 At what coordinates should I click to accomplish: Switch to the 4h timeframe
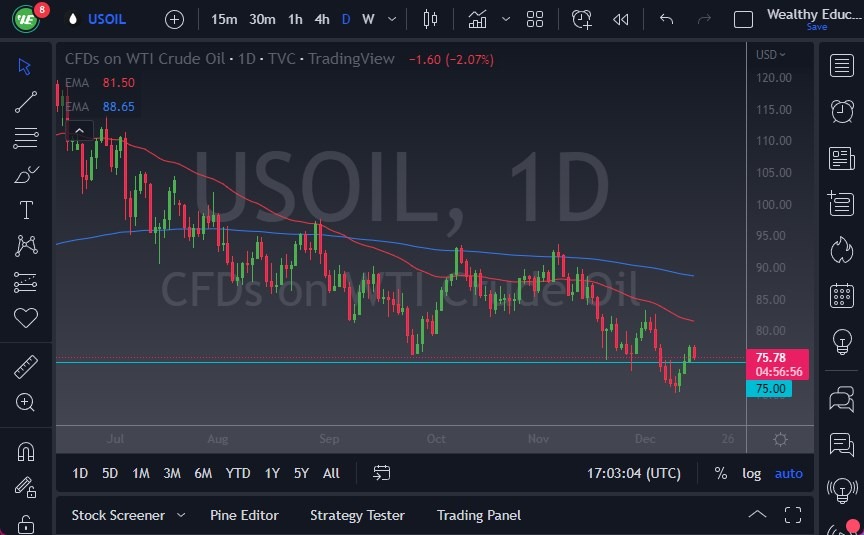[x=321, y=19]
